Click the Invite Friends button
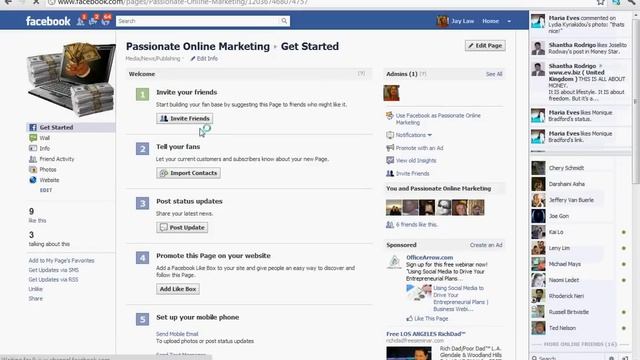 (184, 118)
